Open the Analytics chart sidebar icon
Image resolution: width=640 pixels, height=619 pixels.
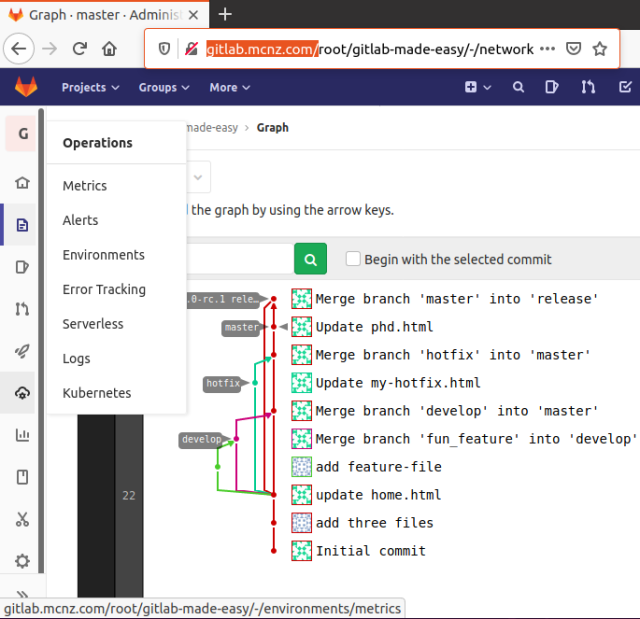(x=22, y=435)
